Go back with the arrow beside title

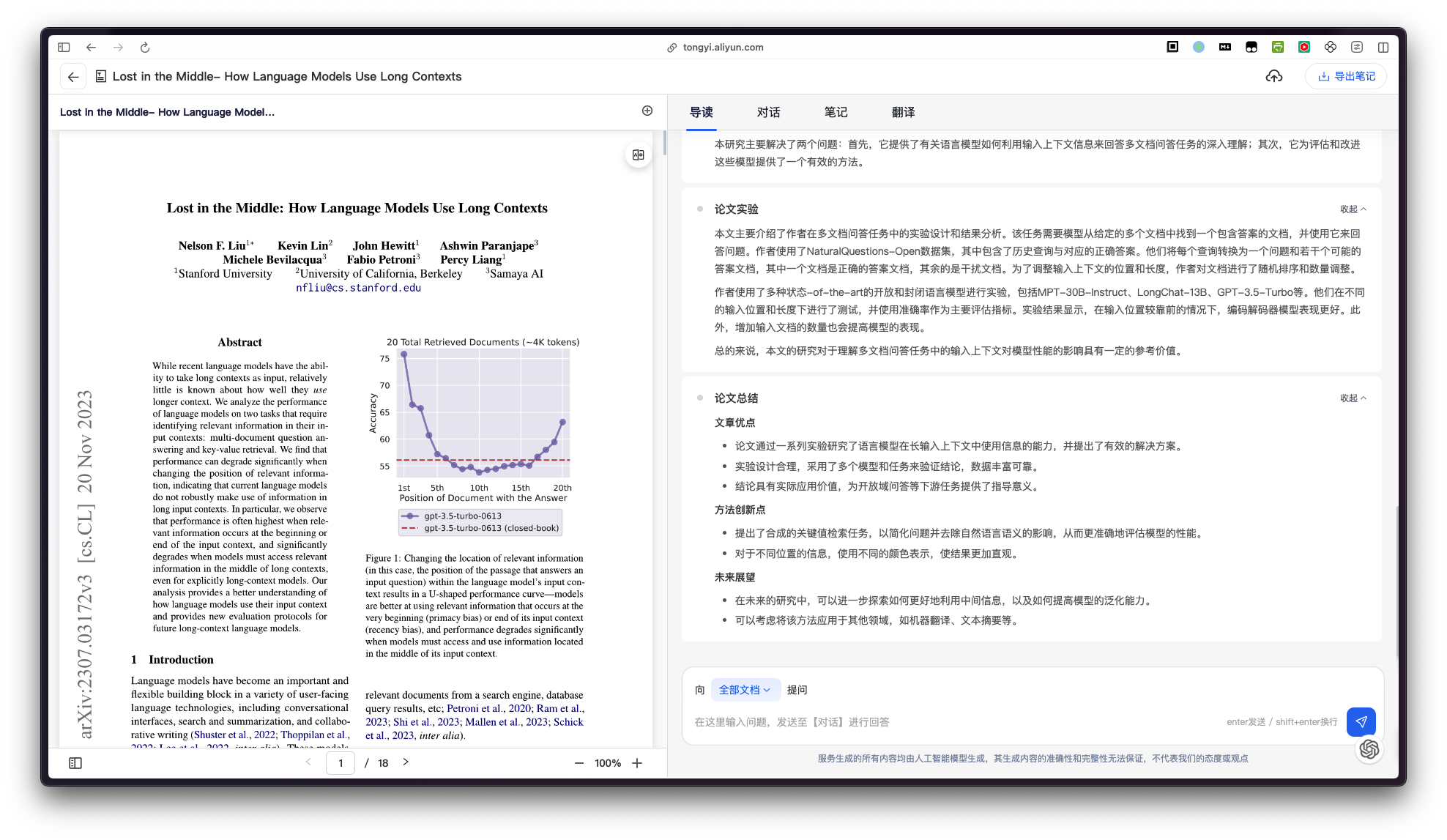(73, 76)
